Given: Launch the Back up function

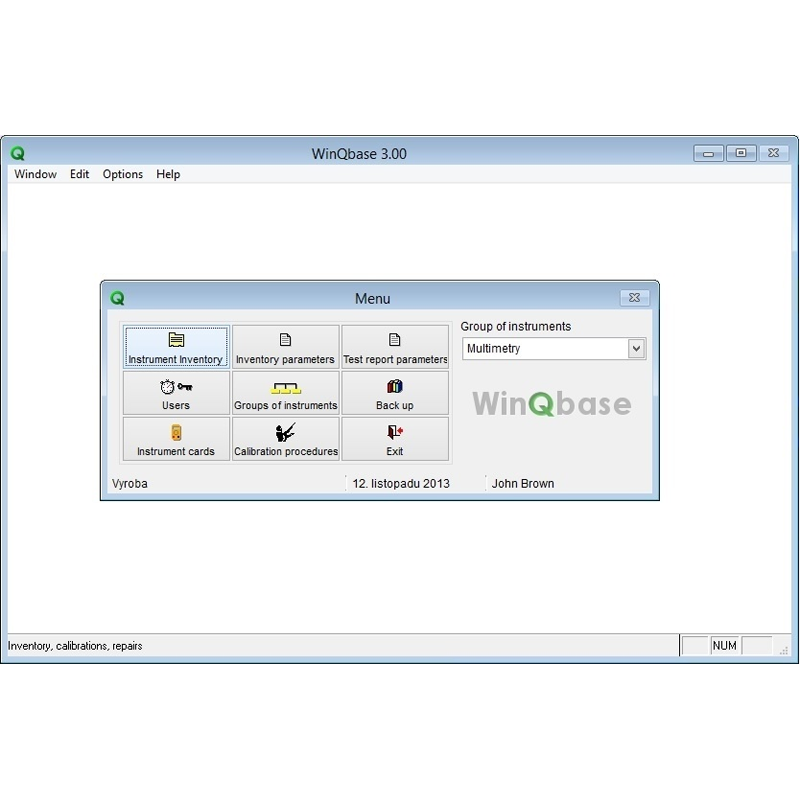Looking at the screenshot, I should point(395,393).
